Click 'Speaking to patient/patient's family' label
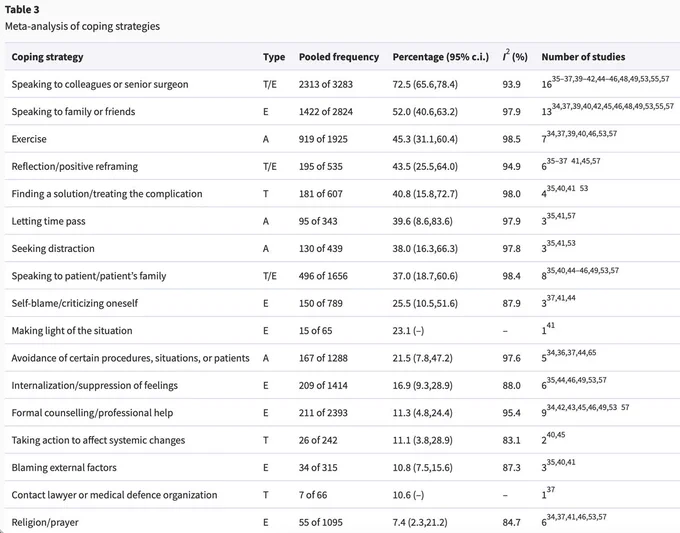This screenshot has width=680, height=533. click(x=89, y=276)
